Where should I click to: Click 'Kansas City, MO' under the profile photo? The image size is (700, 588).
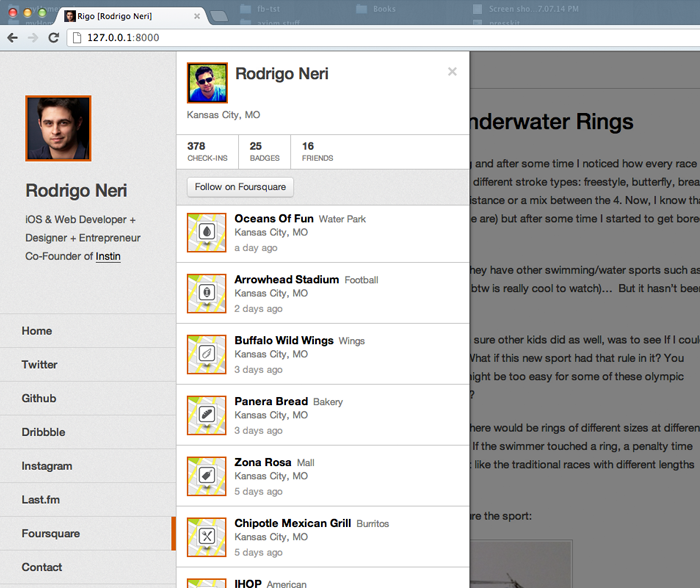tap(223, 115)
